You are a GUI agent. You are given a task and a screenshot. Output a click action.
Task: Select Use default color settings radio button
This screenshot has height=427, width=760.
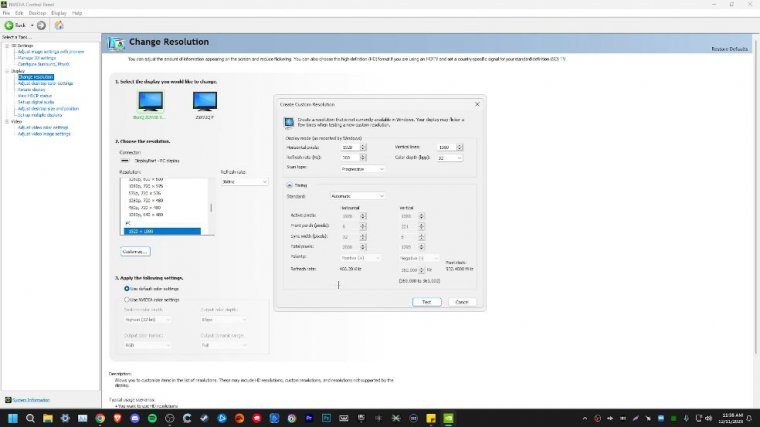pos(126,288)
